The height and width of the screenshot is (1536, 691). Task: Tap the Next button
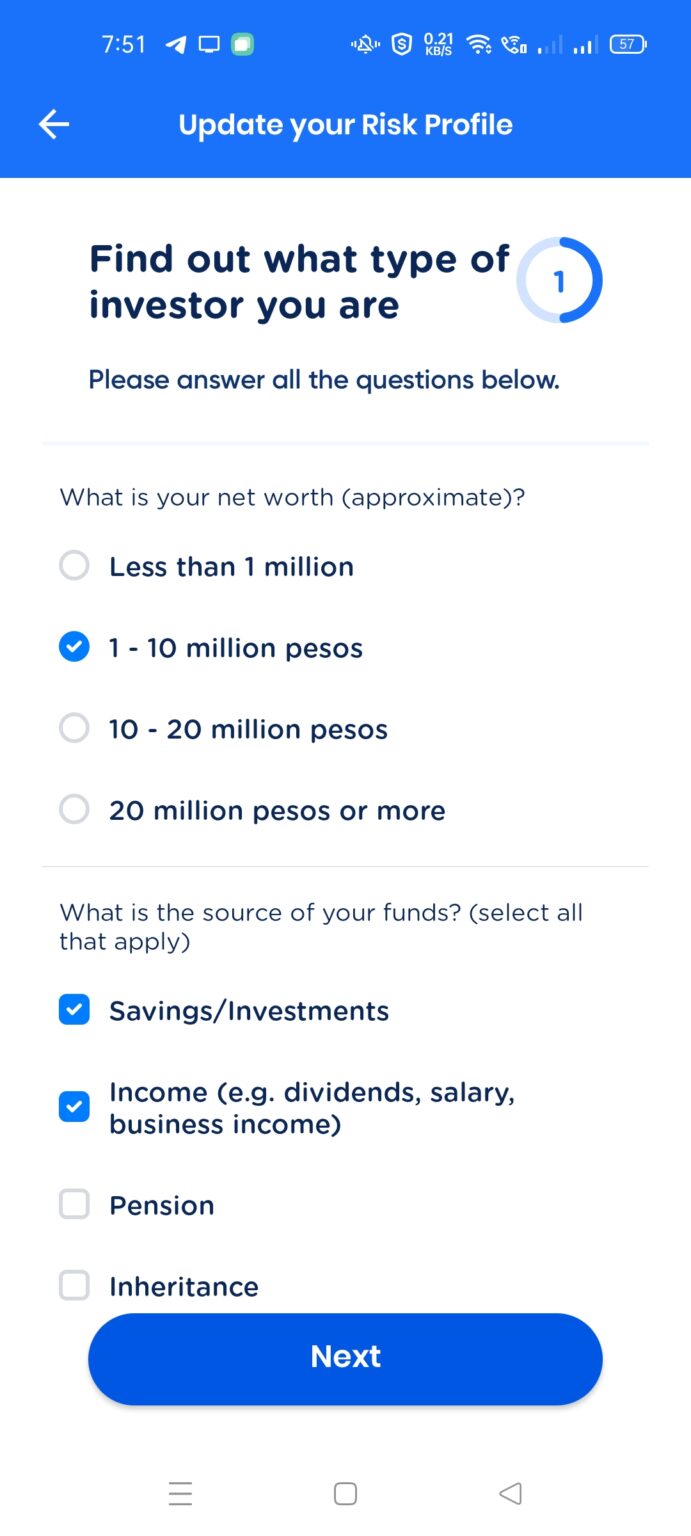click(345, 1356)
